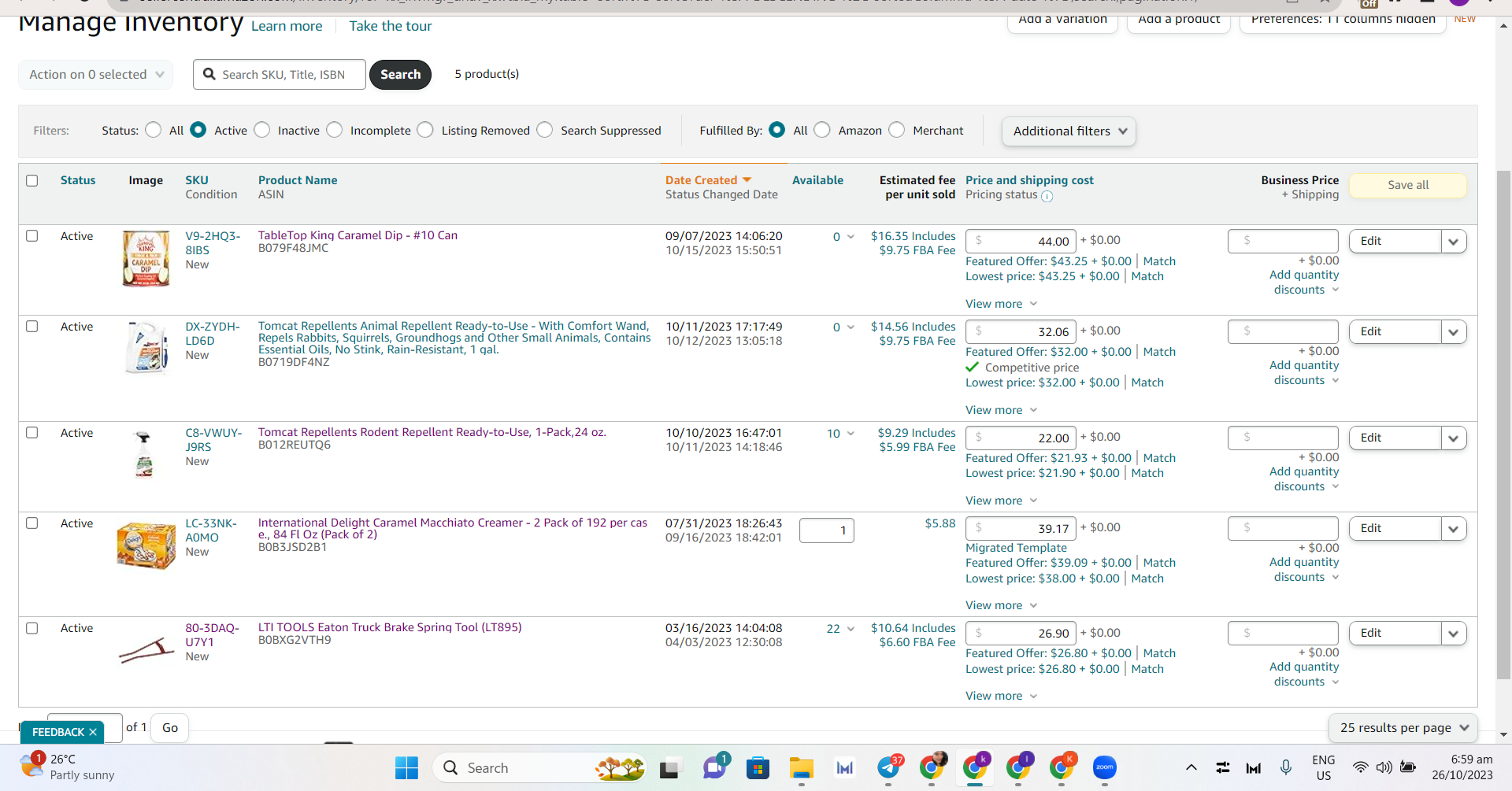Open Zoom from the taskbar
The height and width of the screenshot is (791, 1512).
pos(1105,767)
